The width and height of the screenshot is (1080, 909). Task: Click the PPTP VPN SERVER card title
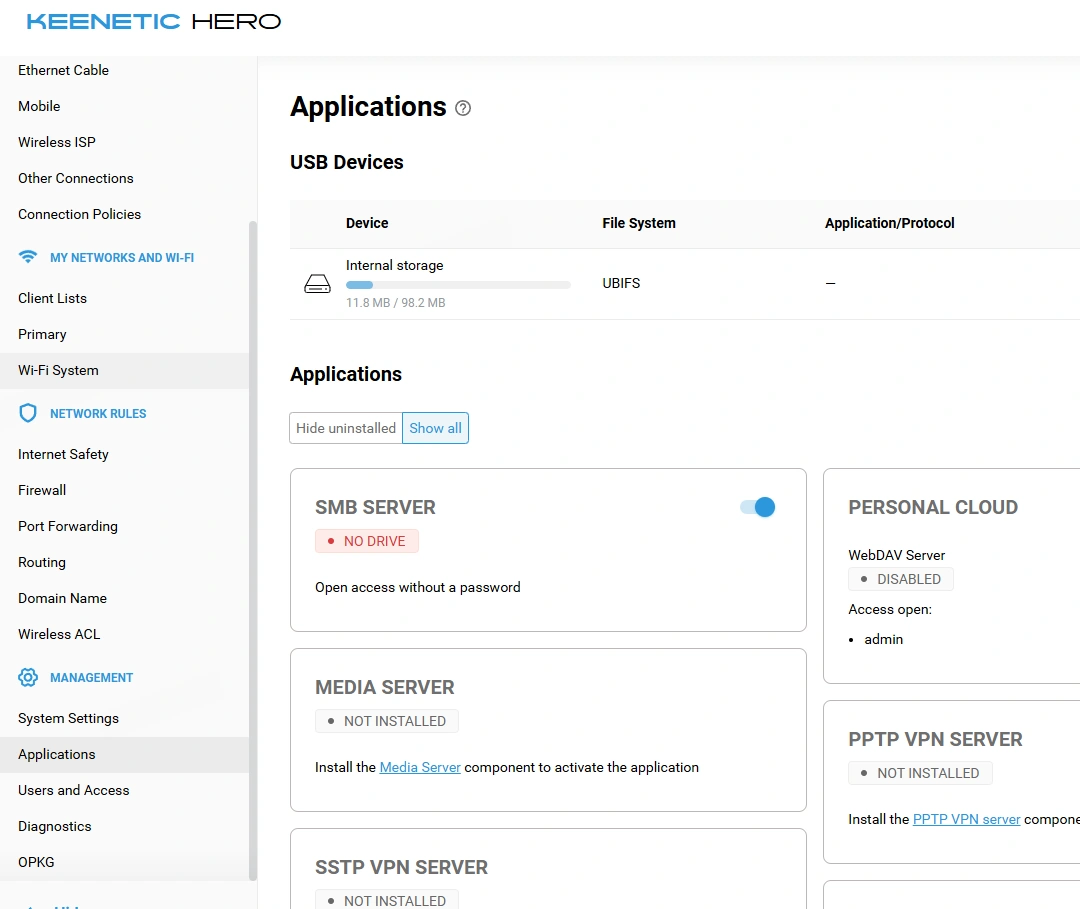pyautogui.click(x=935, y=740)
